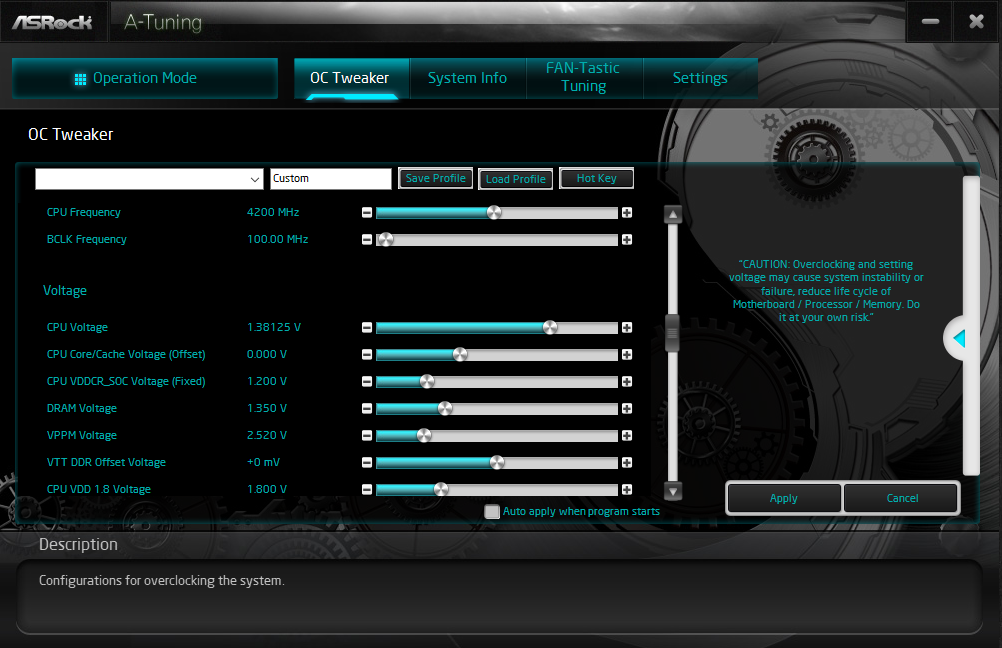Increase CPU VDD 1.8 Voltage plus button
The height and width of the screenshot is (648, 1002).
(627, 490)
